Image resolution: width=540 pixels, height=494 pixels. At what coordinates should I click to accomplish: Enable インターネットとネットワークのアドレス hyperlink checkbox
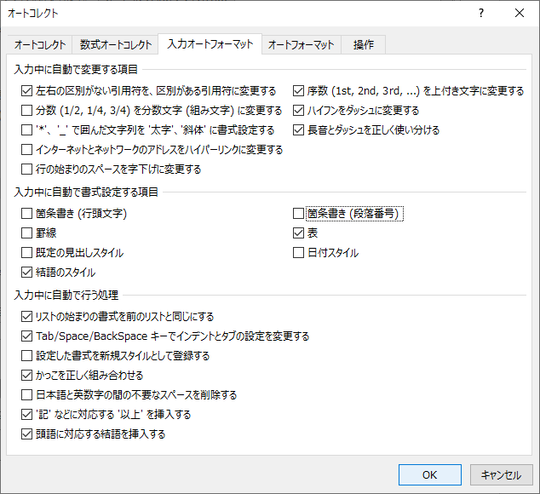tap(27, 150)
